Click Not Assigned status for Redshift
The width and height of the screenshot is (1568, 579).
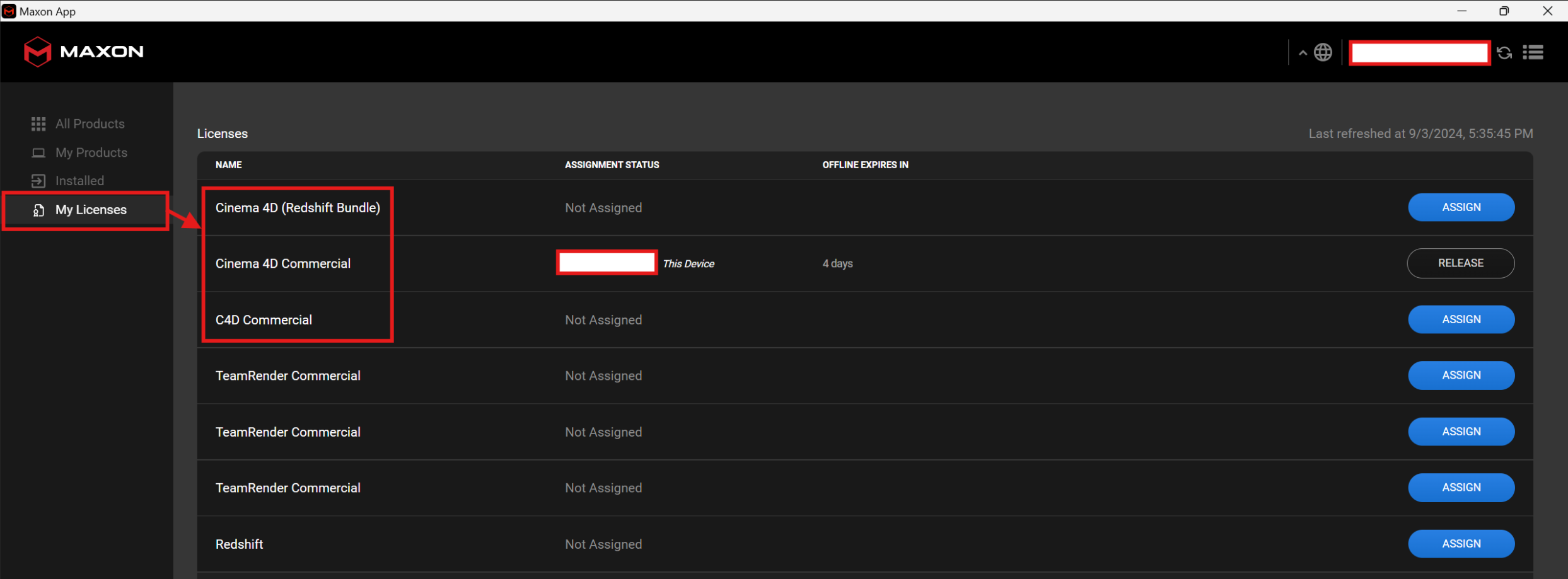click(x=603, y=544)
